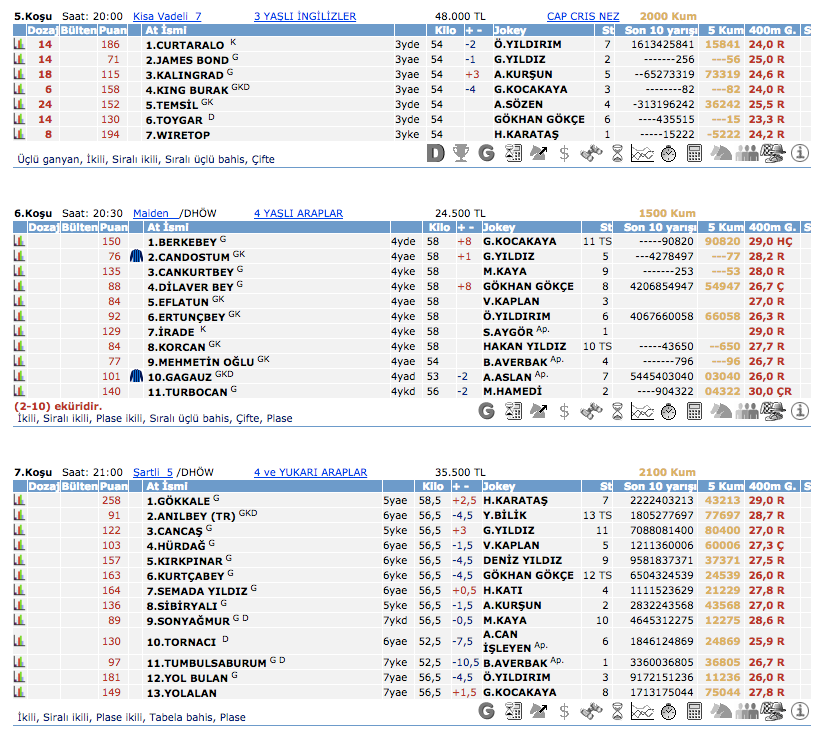
Task: Open the 'Kisa Vadeli 7' race type link
Action: coord(167,17)
